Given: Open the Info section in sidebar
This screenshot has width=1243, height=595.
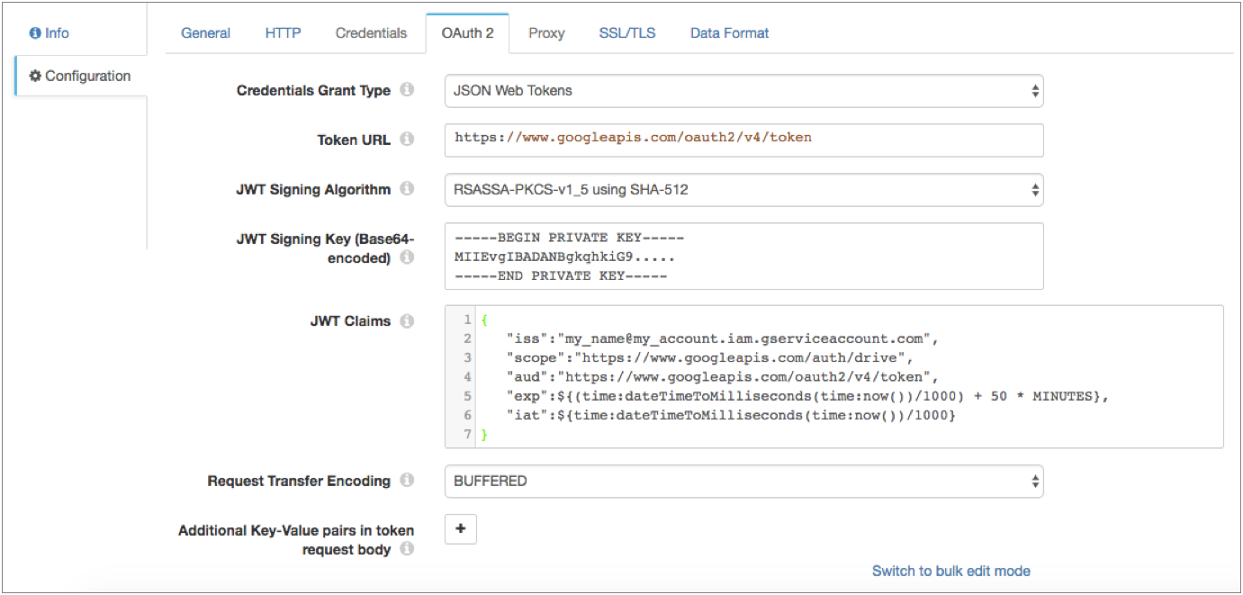Looking at the screenshot, I should pos(50,33).
